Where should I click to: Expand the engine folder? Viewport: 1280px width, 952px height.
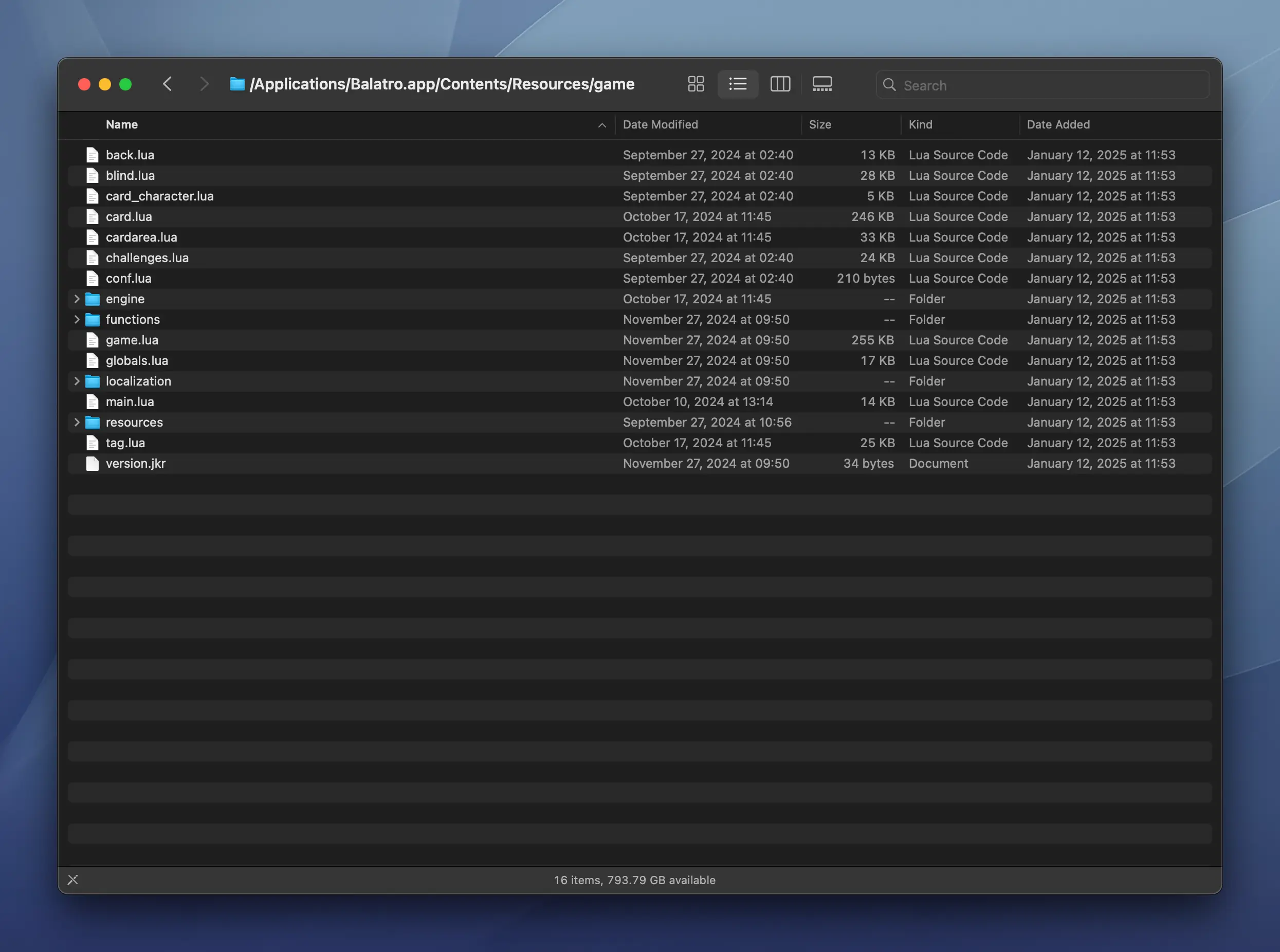pos(77,299)
